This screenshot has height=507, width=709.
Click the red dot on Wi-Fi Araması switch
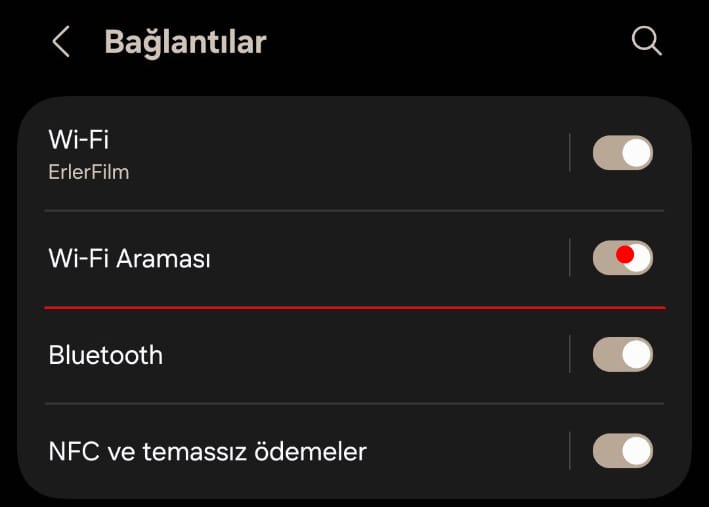(x=626, y=254)
